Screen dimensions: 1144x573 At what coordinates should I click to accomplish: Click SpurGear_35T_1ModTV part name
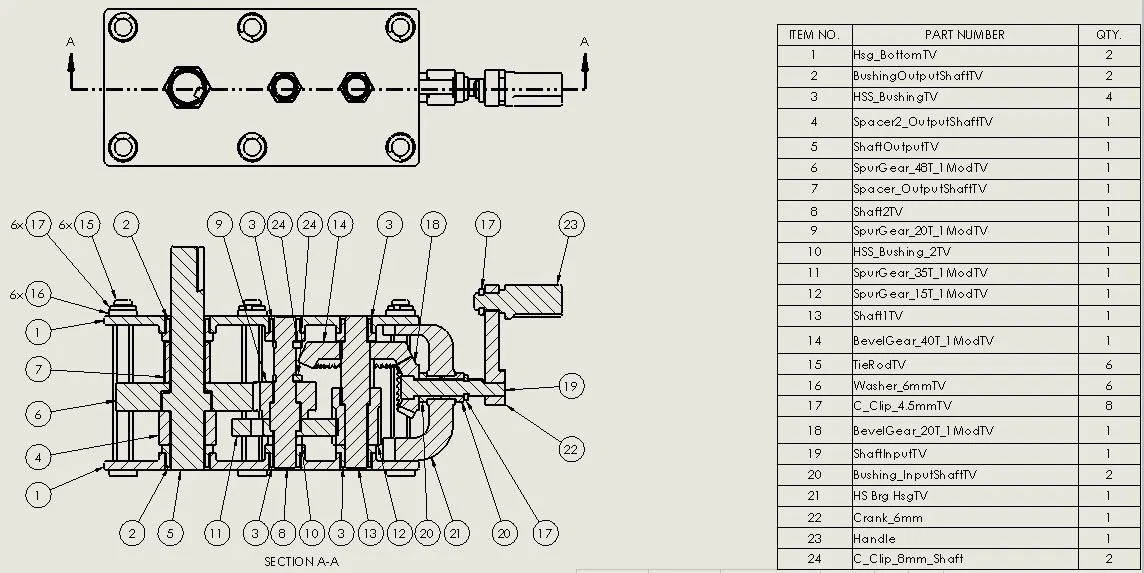point(965,273)
